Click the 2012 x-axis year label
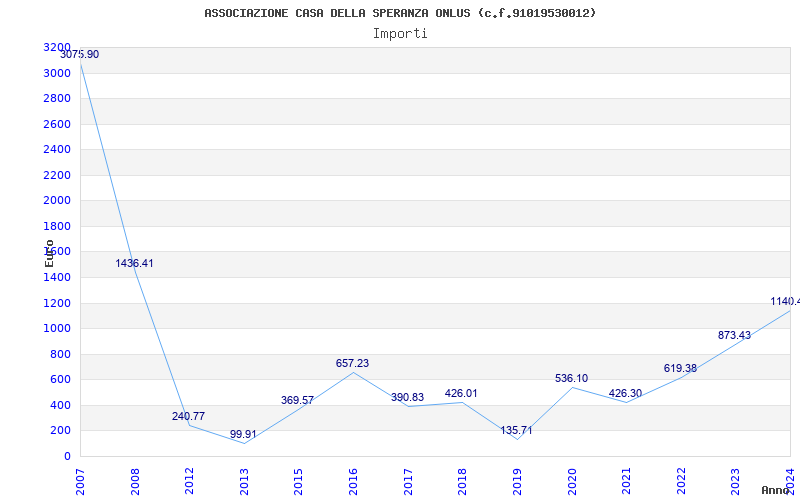 click(189, 481)
